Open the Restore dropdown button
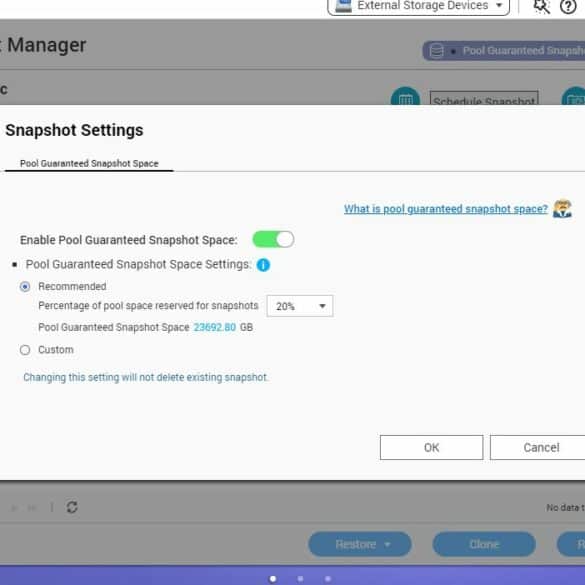The image size is (585, 585). (360, 544)
